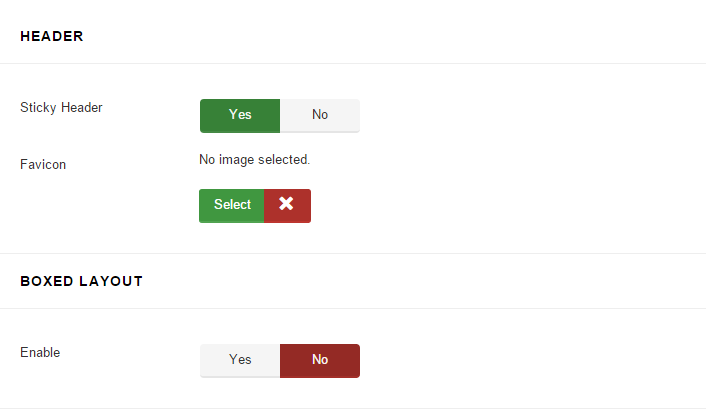This screenshot has width=706, height=416.
Task: Choose No for Boxed Layout Enable
Action: click(x=320, y=361)
